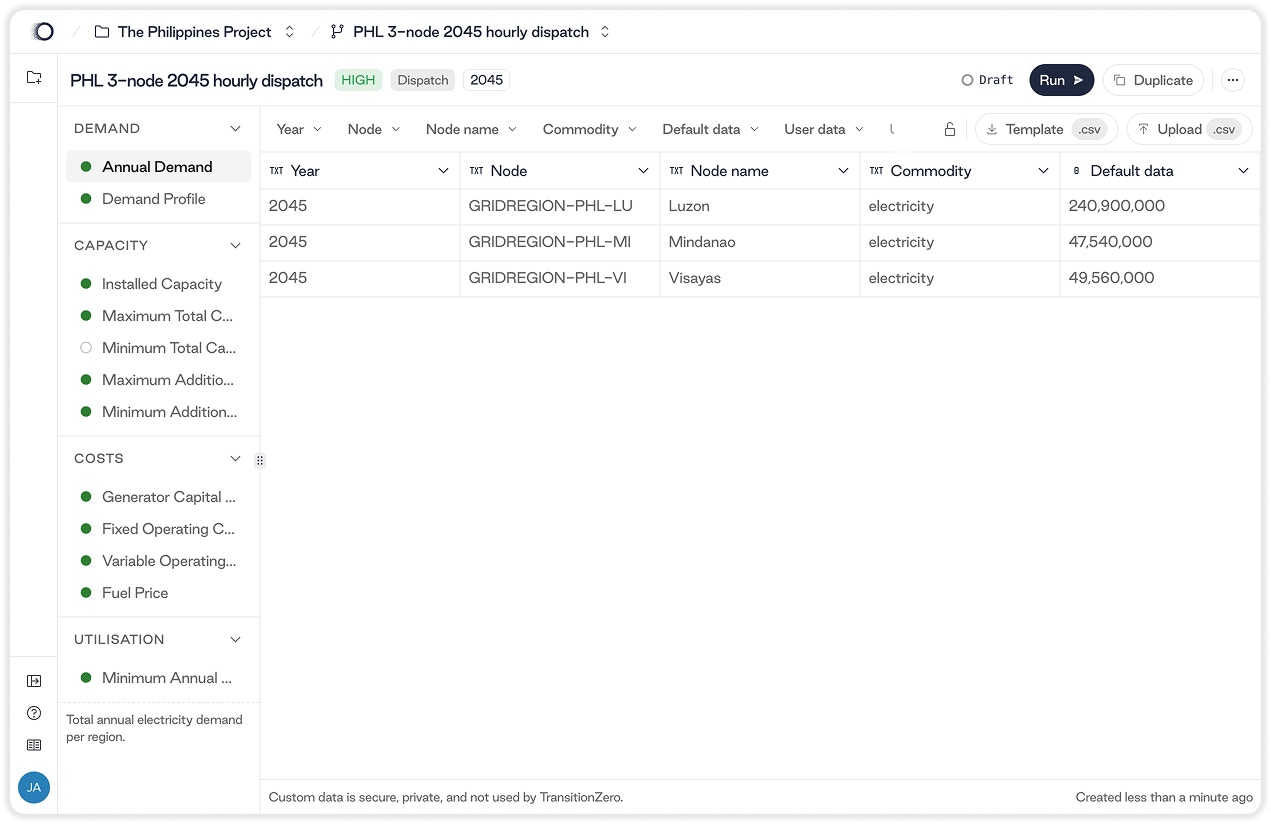Viewport: 1271px width, 824px height.
Task: Open the new folder icon in left rail
Action: point(34,77)
